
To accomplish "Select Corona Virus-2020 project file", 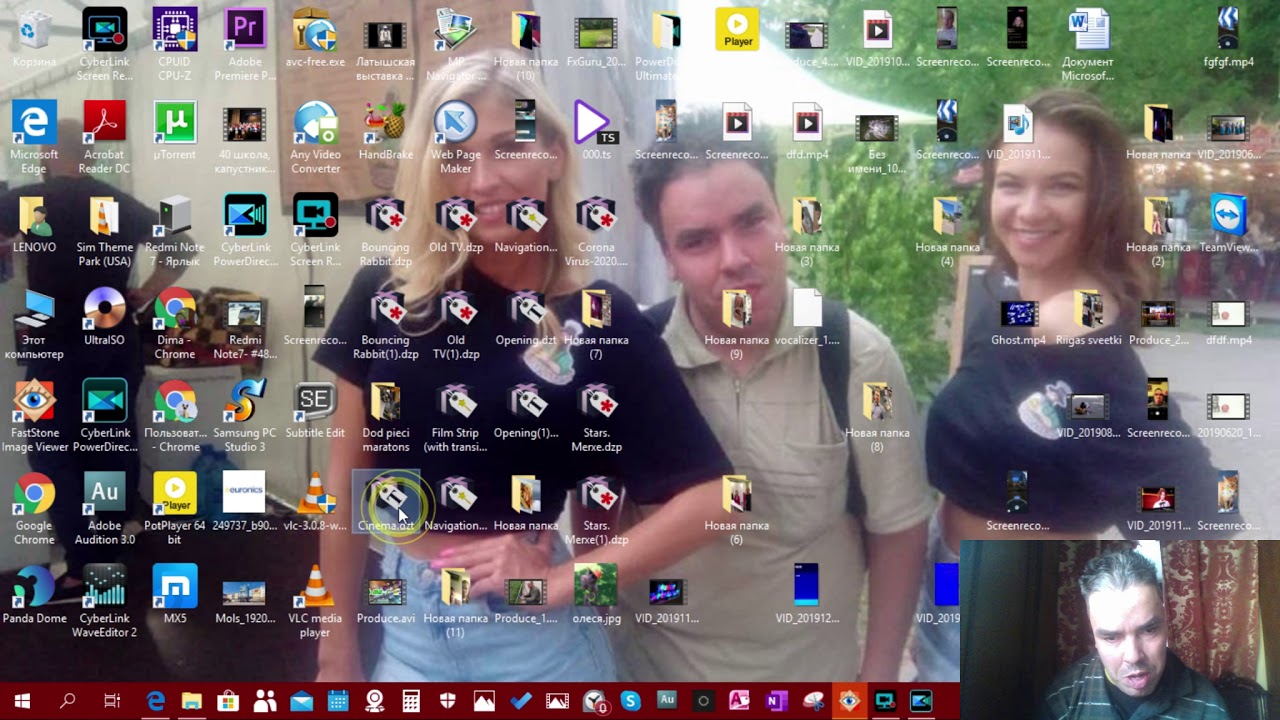I will pos(596,229).
